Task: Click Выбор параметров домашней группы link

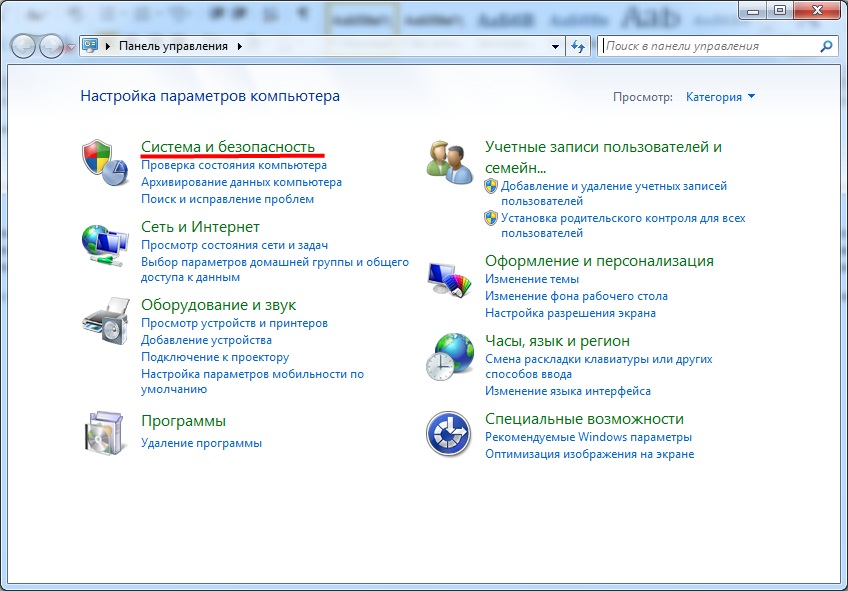Action: (275, 269)
